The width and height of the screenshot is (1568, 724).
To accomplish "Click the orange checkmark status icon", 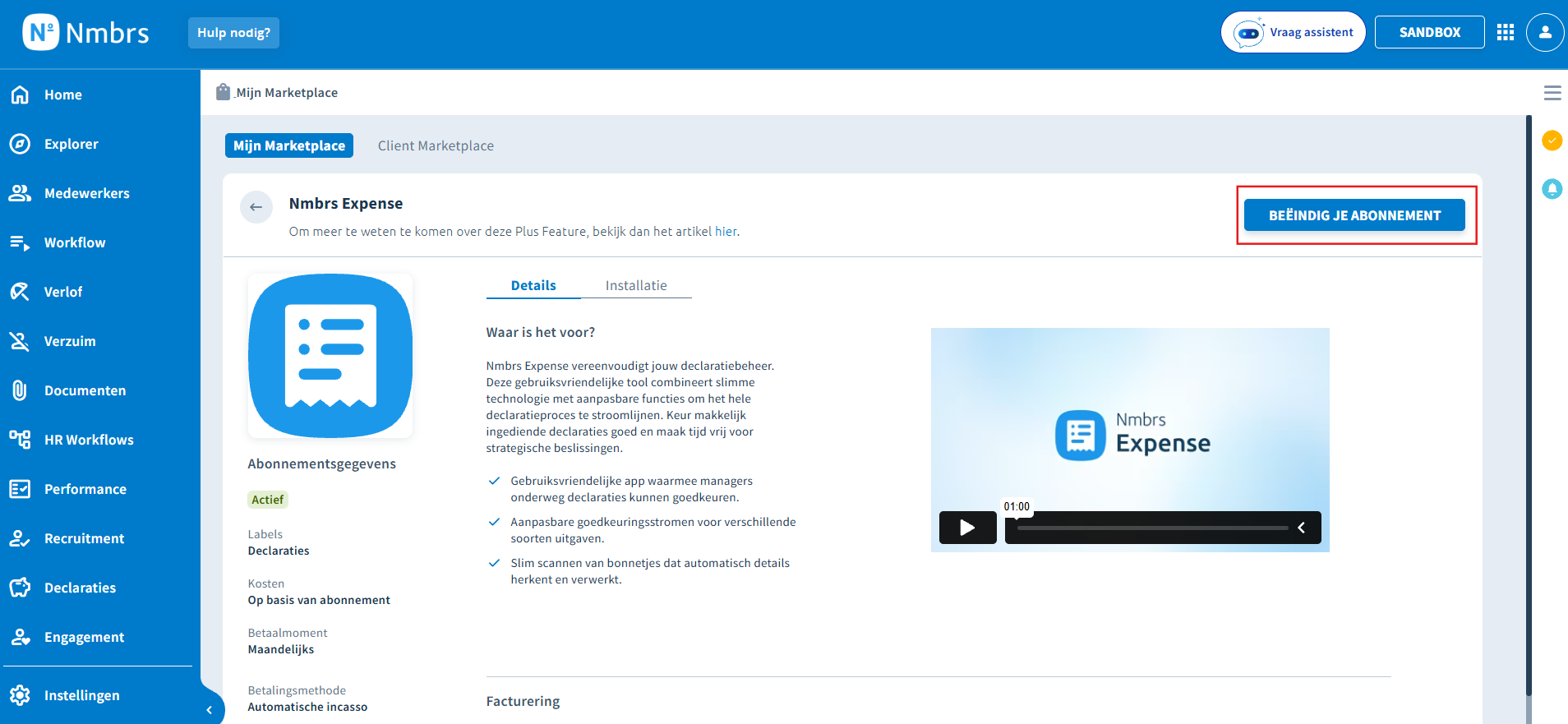I will pos(1552,141).
